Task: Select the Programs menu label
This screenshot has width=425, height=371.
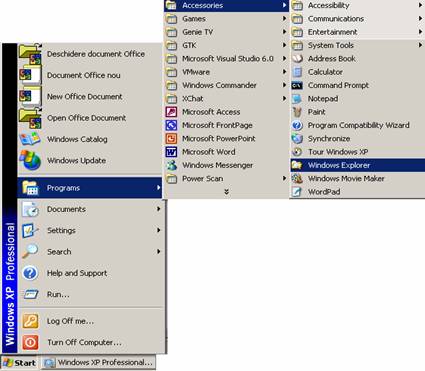Action: (x=63, y=188)
